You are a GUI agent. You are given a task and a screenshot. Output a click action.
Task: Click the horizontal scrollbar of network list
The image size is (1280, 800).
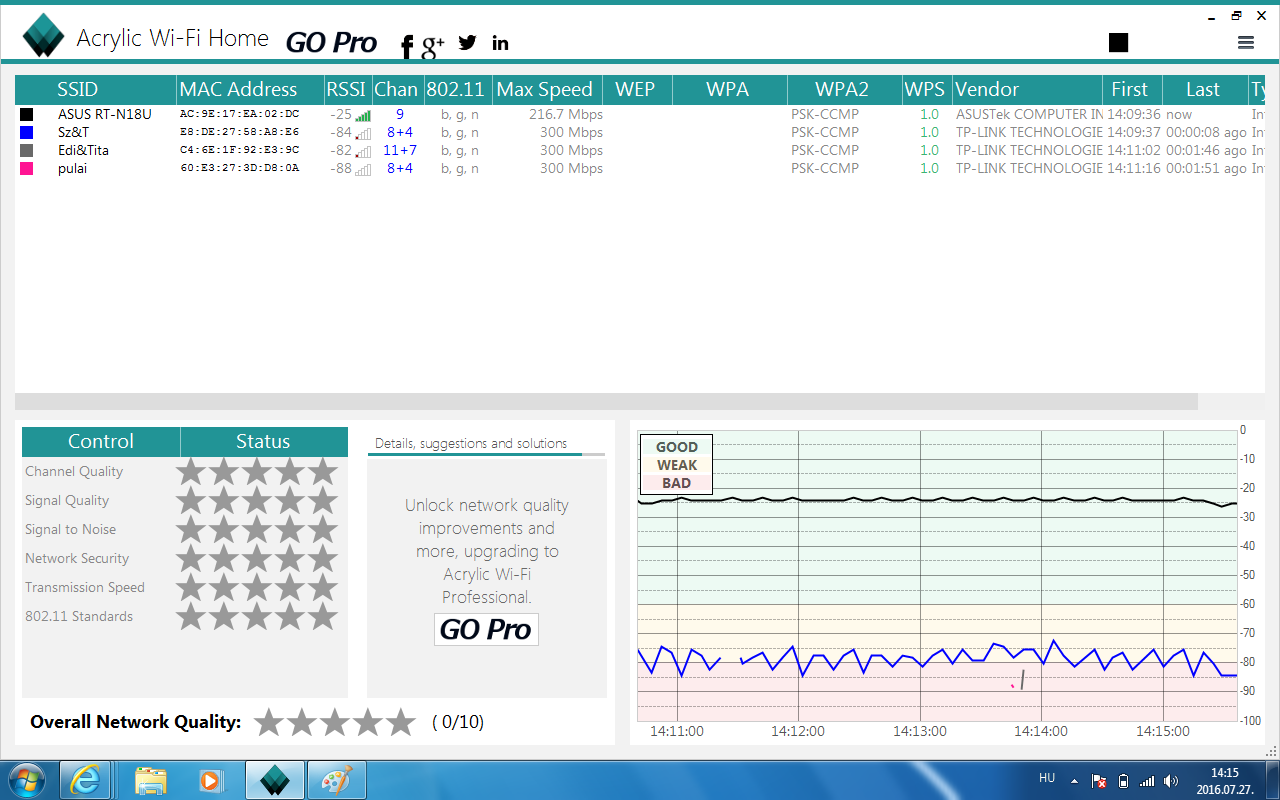[606, 401]
